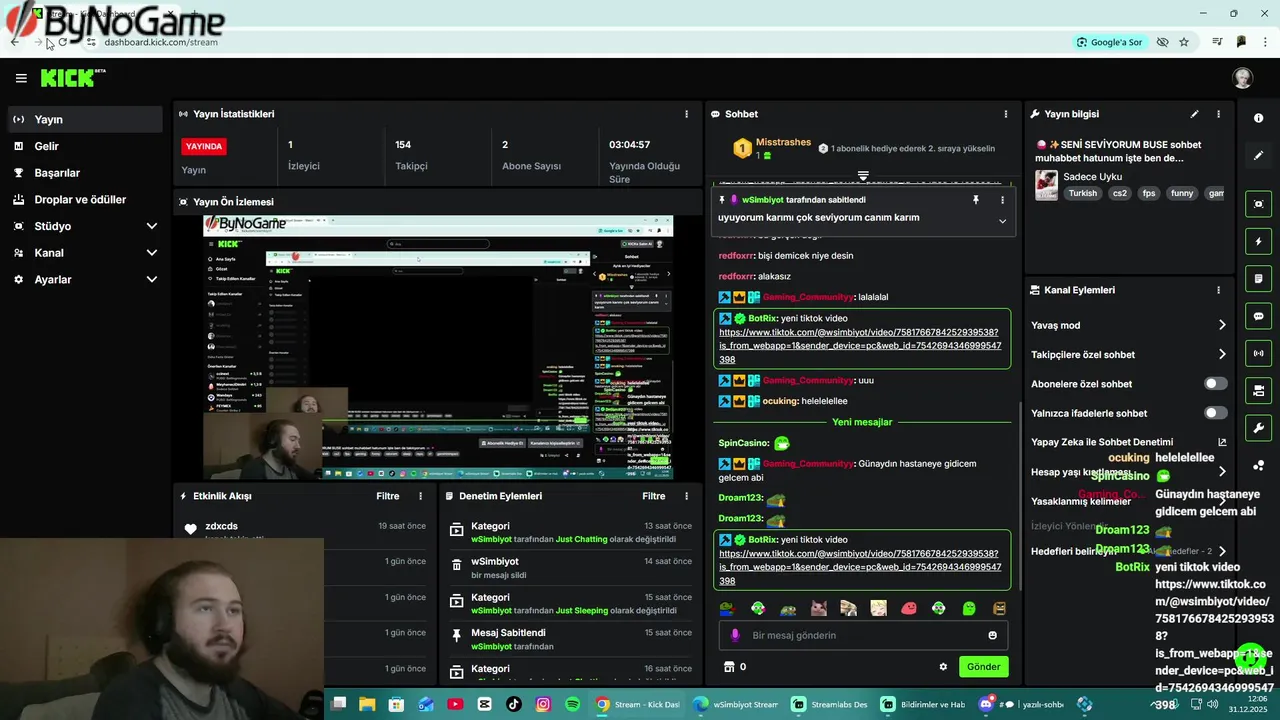The height and width of the screenshot is (720, 1280).
Task: Open pinned message three-dot options
Action: pyautogui.click(x=1002, y=200)
